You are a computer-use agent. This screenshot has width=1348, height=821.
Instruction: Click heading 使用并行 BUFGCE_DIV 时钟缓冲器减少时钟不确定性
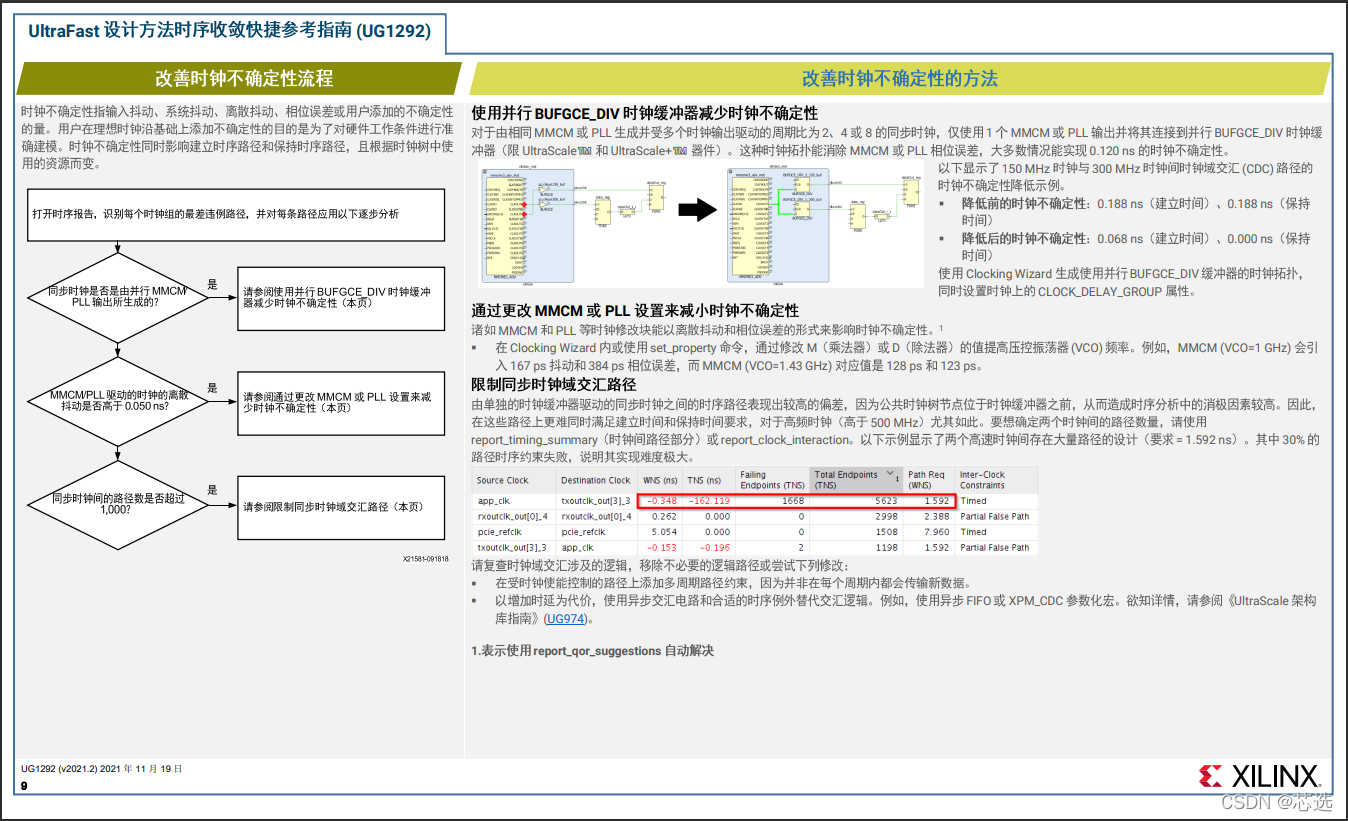pyautogui.click(x=645, y=113)
